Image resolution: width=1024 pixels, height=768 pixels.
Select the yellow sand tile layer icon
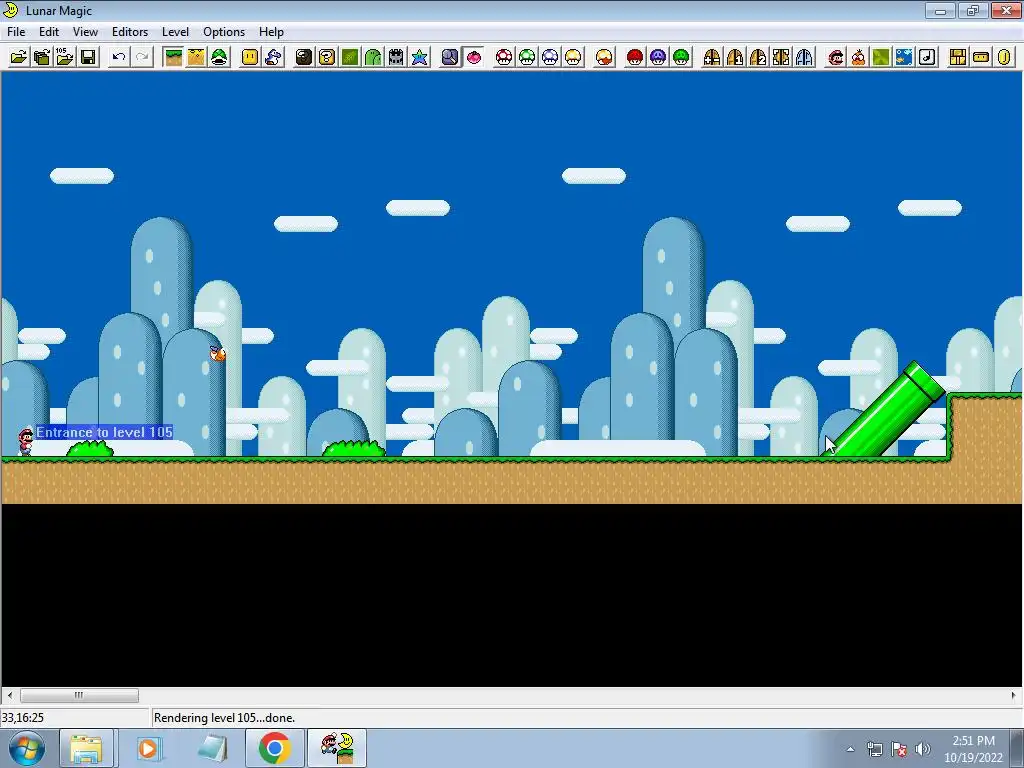(196, 57)
